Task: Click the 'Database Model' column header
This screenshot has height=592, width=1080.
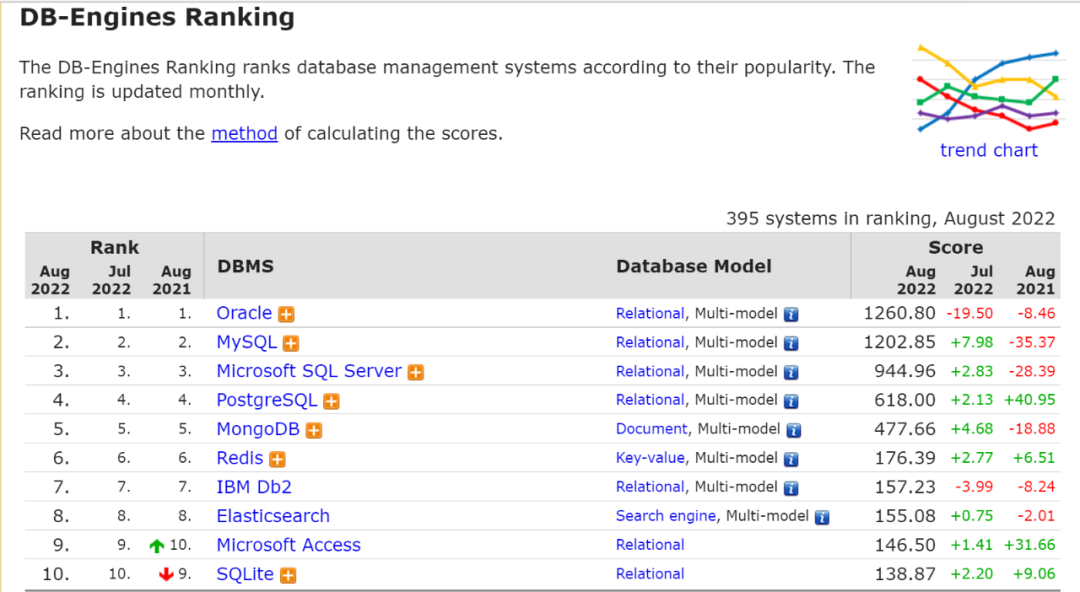Action: [694, 266]
